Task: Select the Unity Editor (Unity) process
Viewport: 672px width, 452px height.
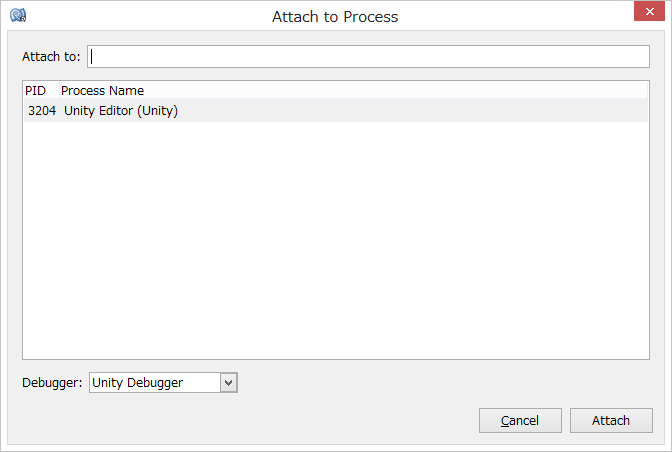Action: click(x=120, y=111)
